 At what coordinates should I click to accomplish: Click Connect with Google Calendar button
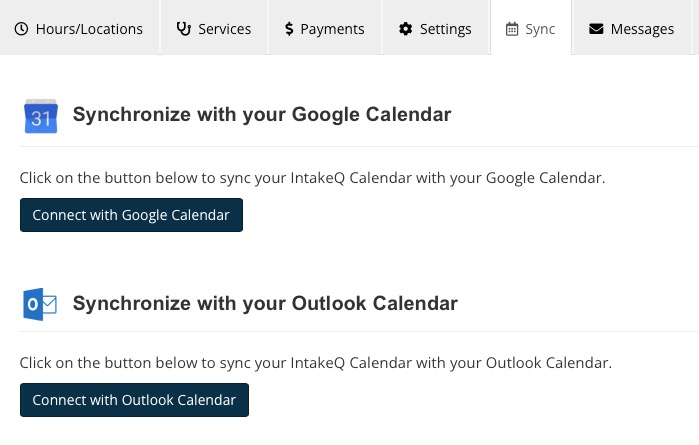tap(132, 215)
